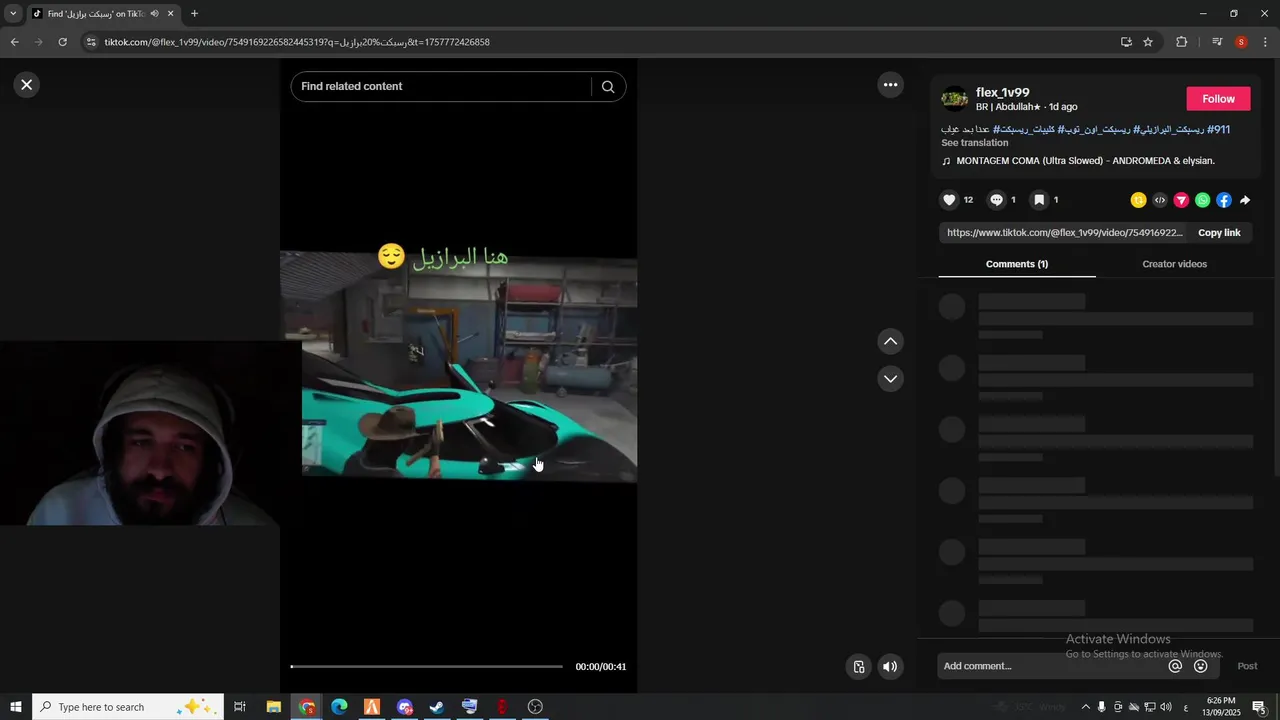
Task: Insert a mention with the @ icon
Action: point(1175,666)
